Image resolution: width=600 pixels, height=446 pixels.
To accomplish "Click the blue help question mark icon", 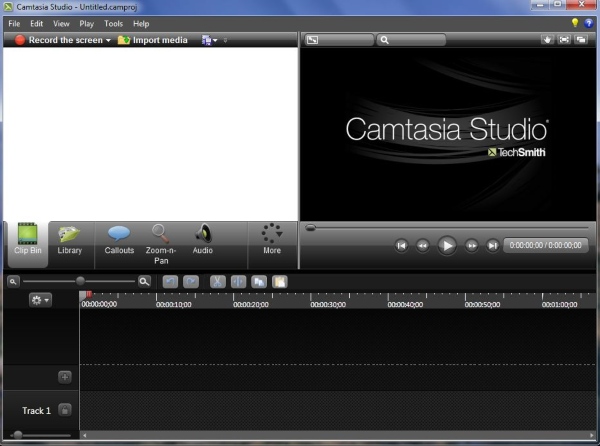I will click(589, 23).
